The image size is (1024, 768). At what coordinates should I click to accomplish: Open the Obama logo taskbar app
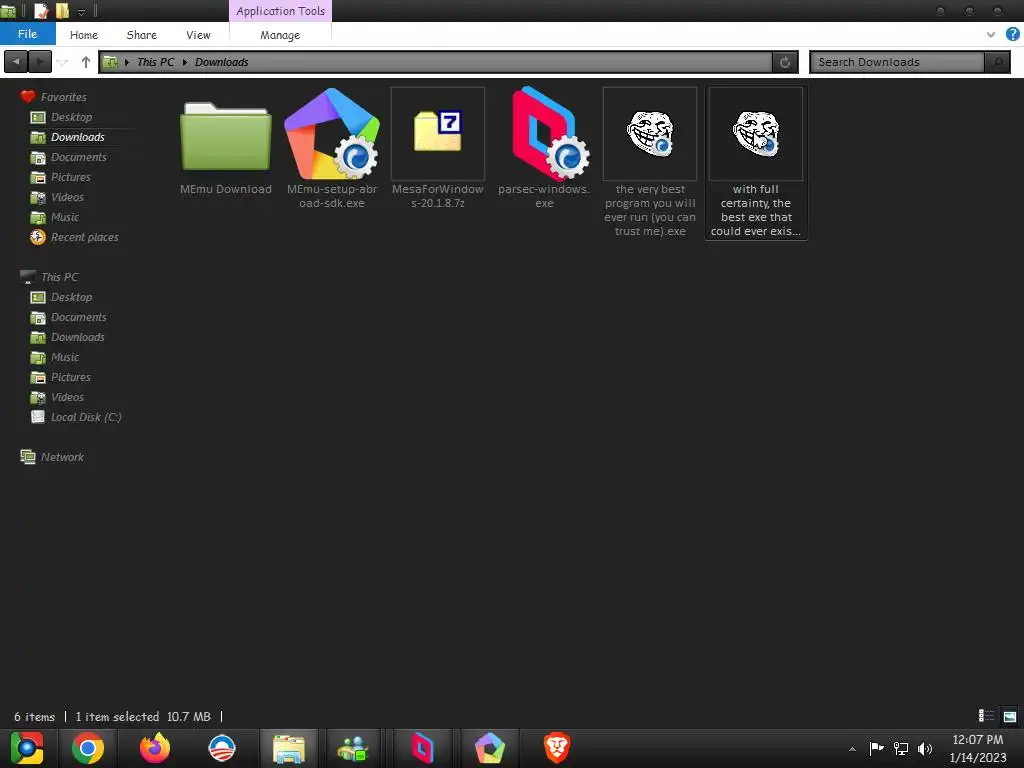[222, 748]
